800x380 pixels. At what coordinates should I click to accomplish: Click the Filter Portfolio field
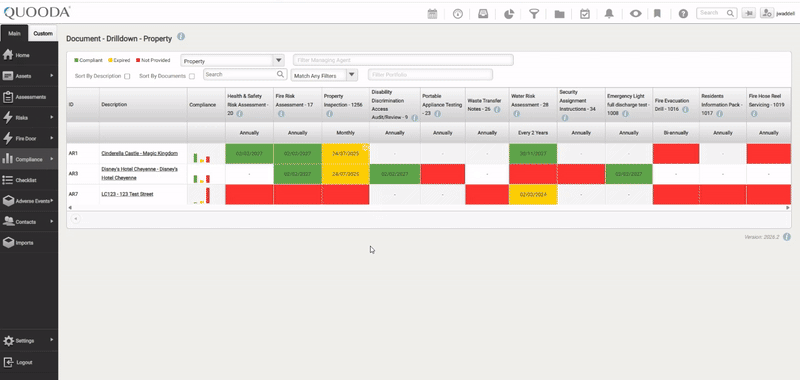[x=430, y=75]
